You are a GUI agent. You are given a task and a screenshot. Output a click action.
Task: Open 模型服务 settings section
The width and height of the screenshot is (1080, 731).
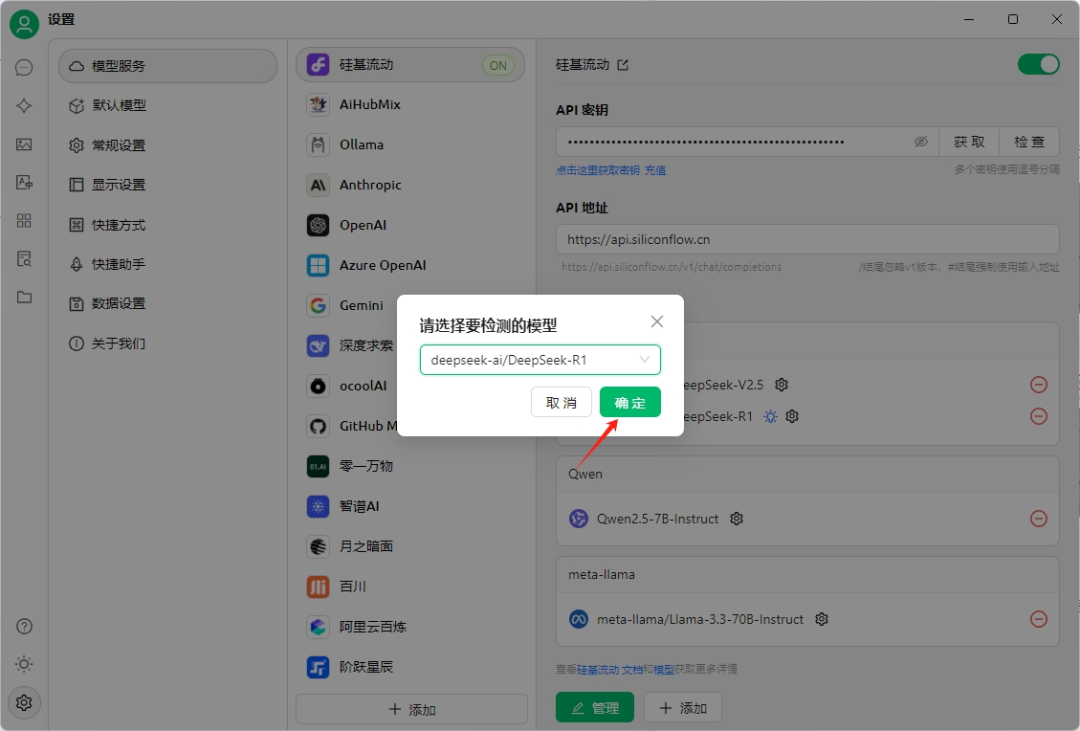point(168,66)
